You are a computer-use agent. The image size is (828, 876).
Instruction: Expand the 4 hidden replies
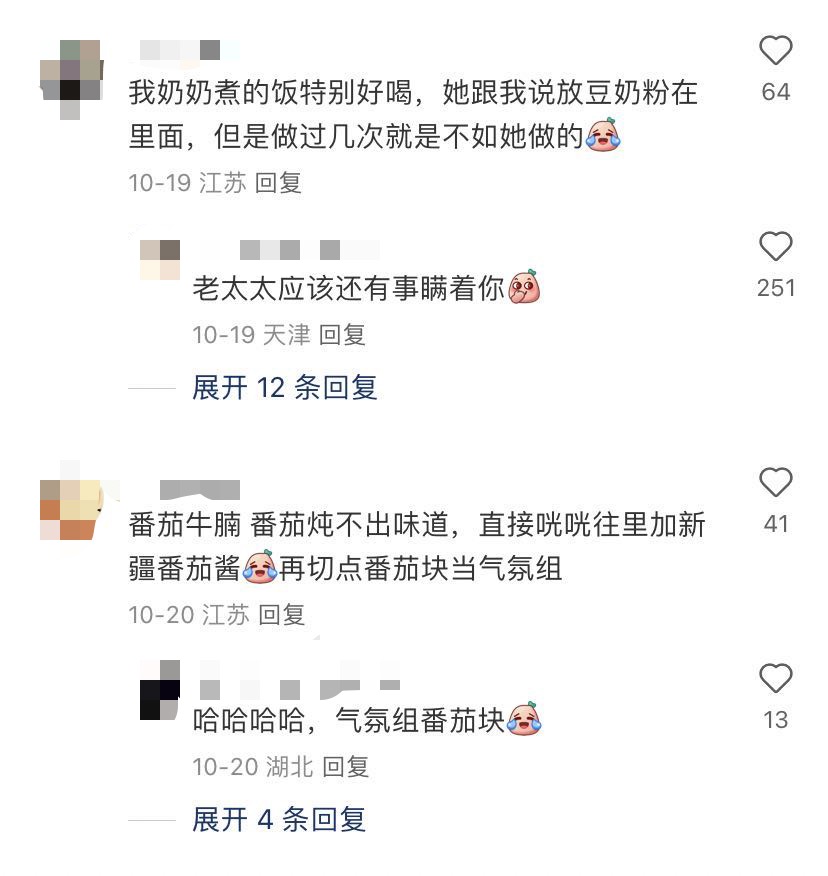coord(279,819)
